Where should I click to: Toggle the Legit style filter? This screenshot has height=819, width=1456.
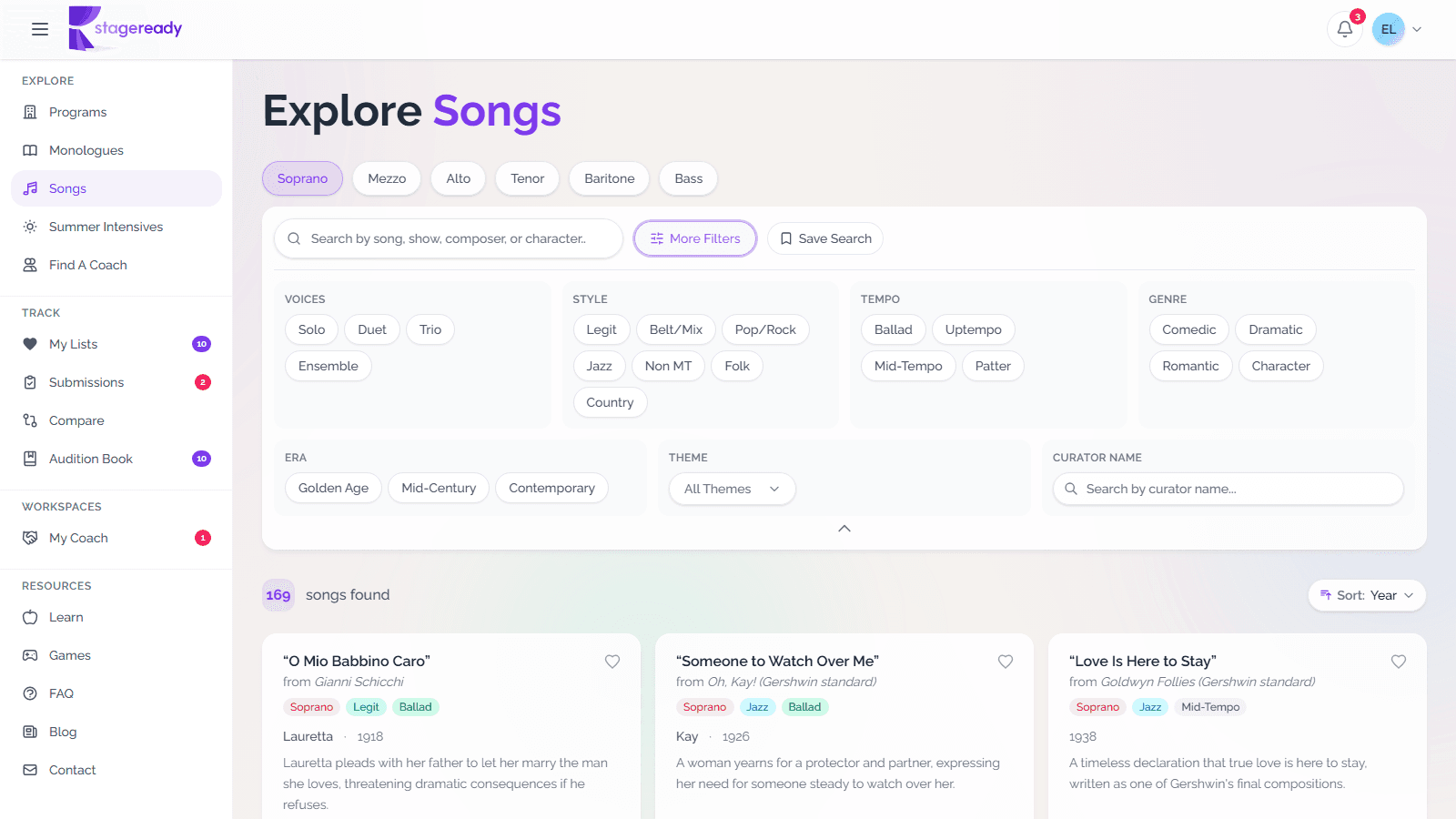pyautogui.click(x=602, y=329)
